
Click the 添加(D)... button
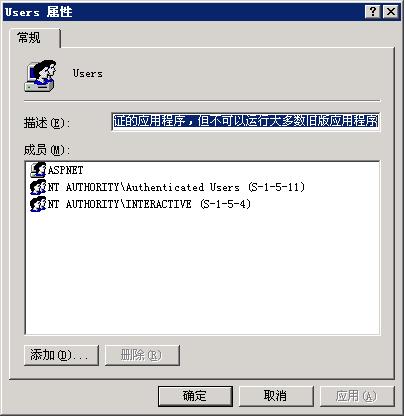[61, 355]
